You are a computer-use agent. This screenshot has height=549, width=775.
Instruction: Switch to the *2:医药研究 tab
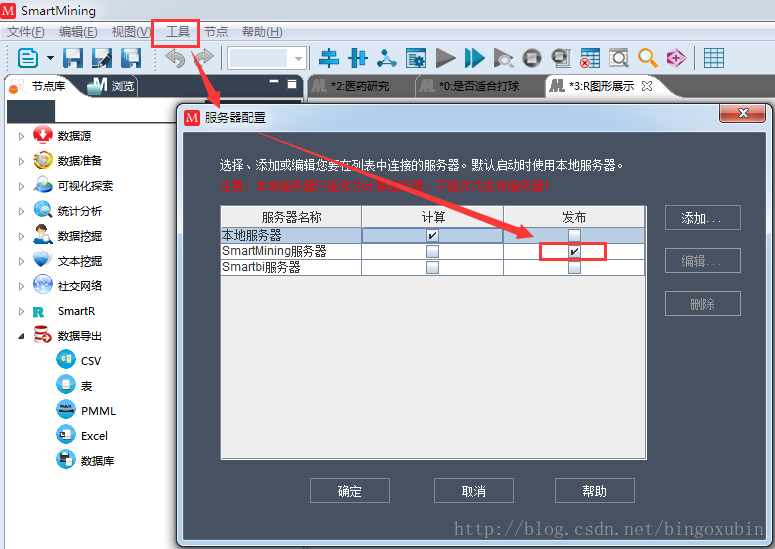pos(360,86)
